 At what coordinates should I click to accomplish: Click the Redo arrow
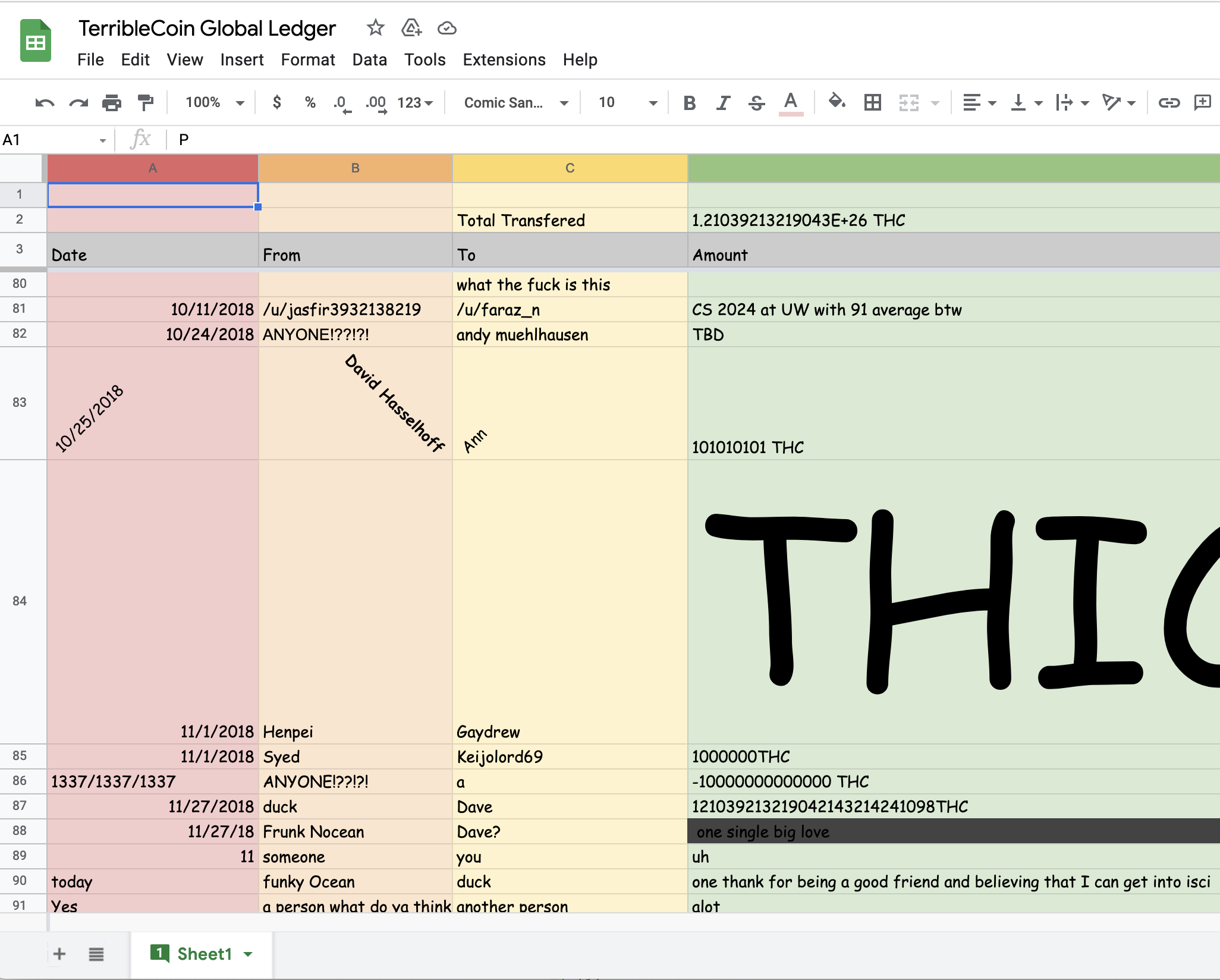(78, 103)
